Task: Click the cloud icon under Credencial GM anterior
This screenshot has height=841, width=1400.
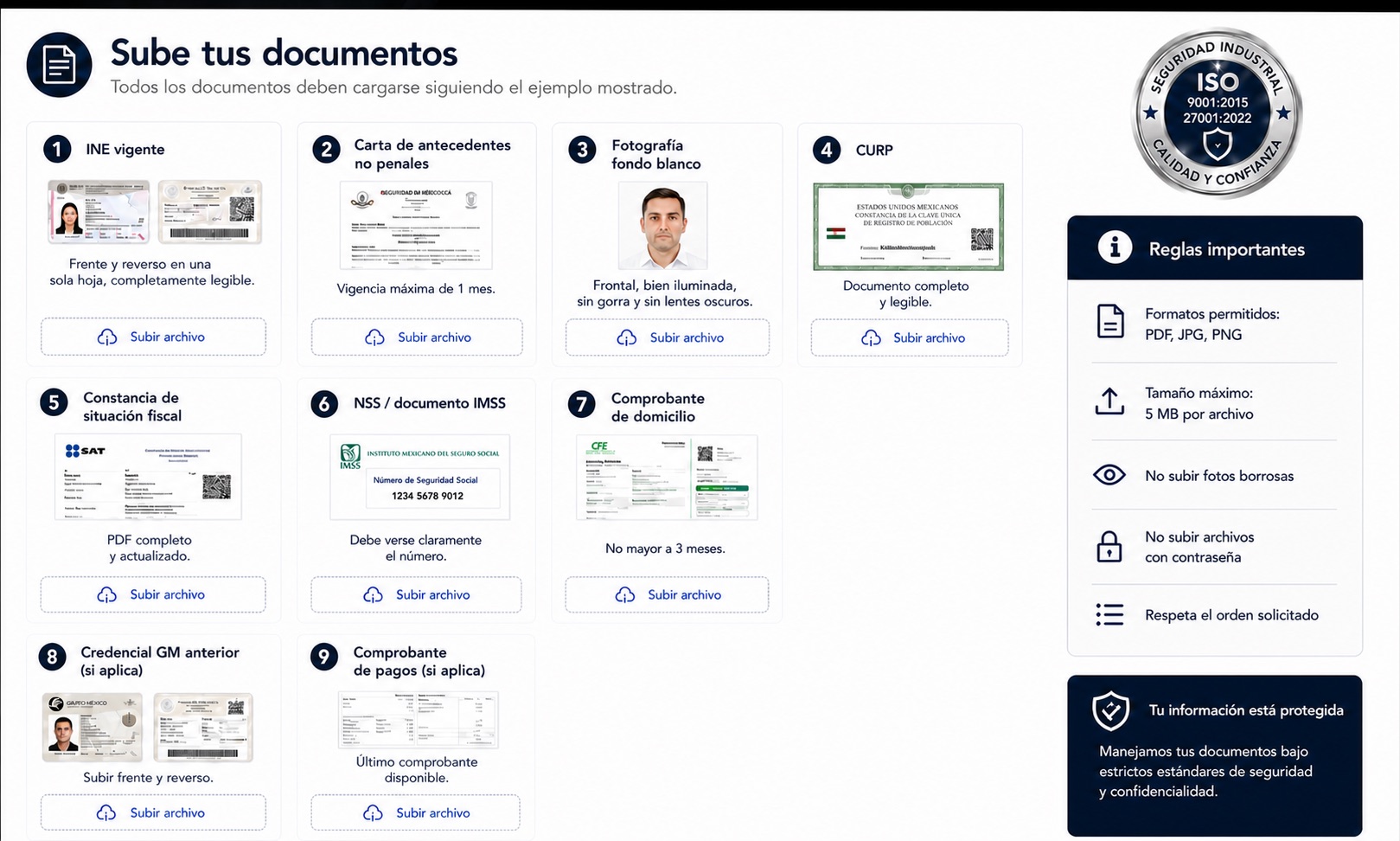Action: click(106, 812)
